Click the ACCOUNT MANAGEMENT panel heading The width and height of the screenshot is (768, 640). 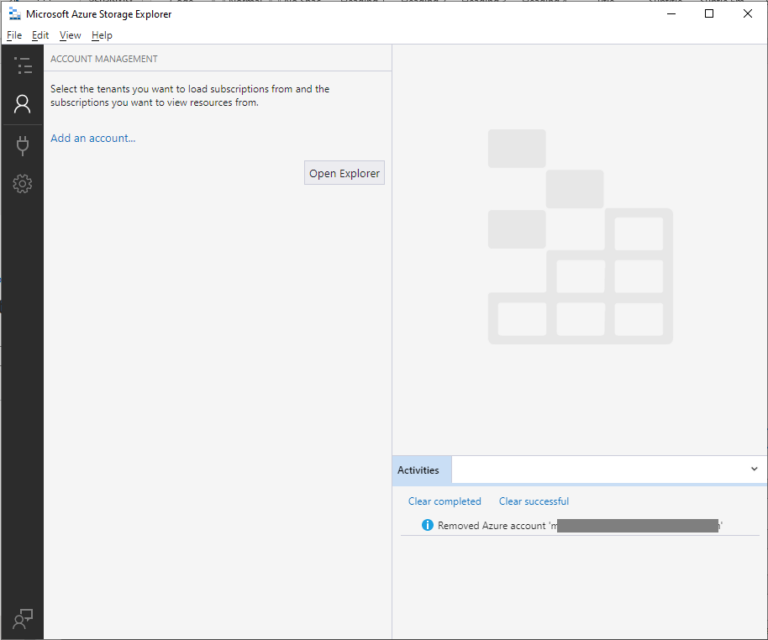[x=104, y=59]
